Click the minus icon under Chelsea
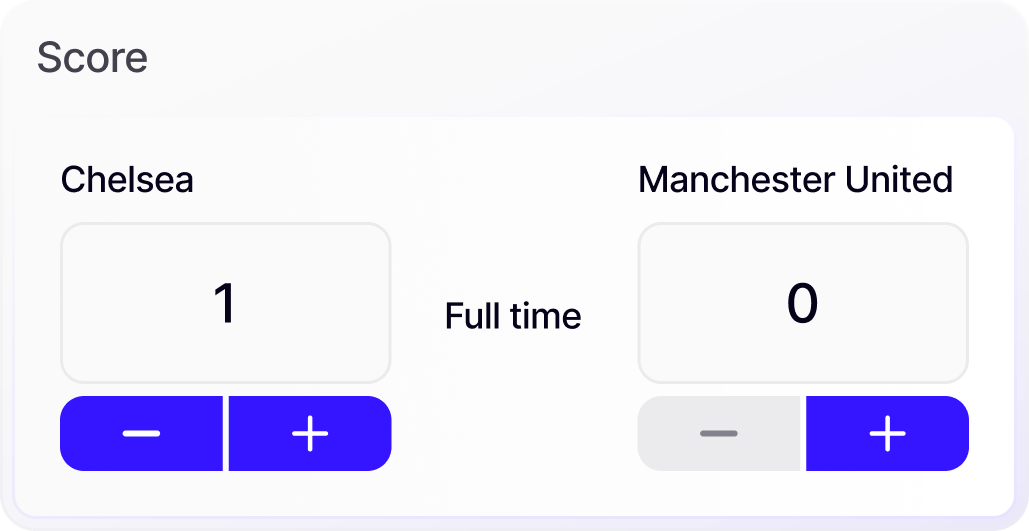Image resolution: width=1029 pixels, height=531 pixels. point(141,433)
